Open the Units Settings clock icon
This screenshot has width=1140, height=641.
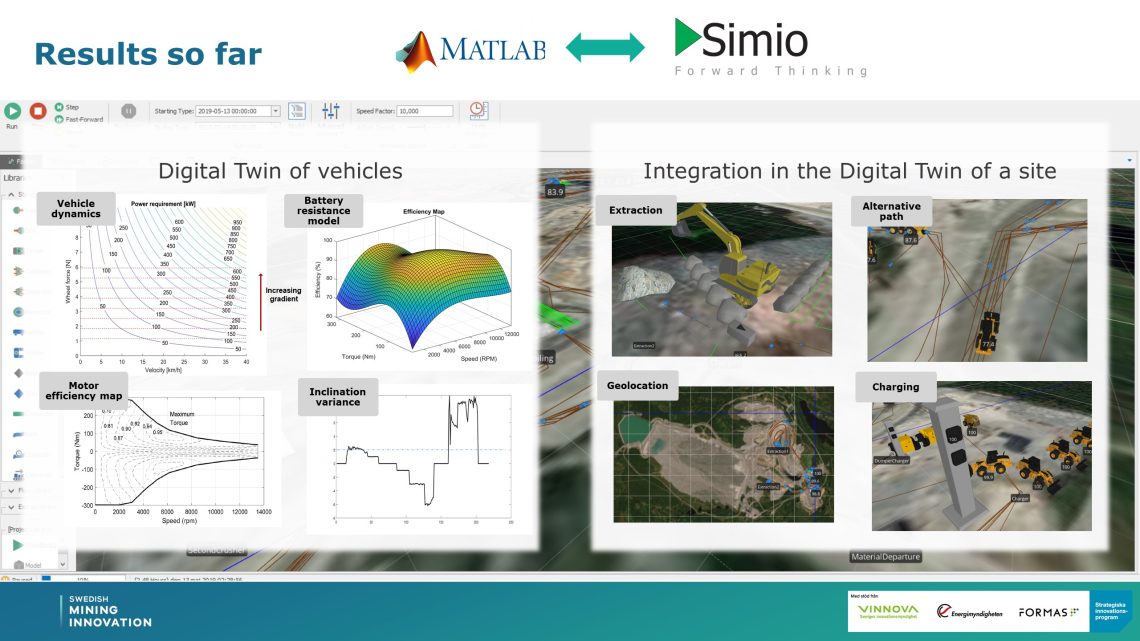[478, 110]
